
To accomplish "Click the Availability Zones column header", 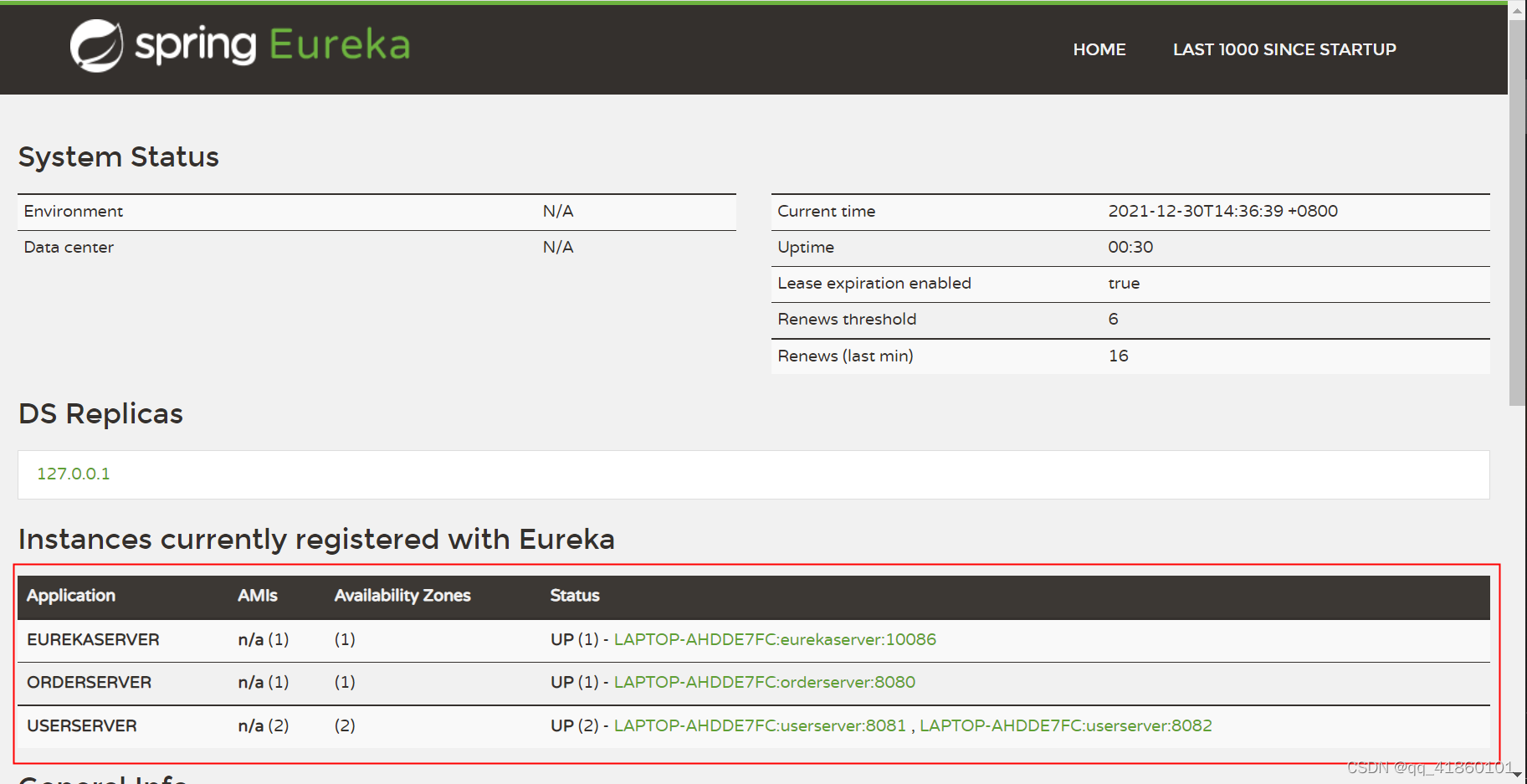I will click(x=402, y=596).
